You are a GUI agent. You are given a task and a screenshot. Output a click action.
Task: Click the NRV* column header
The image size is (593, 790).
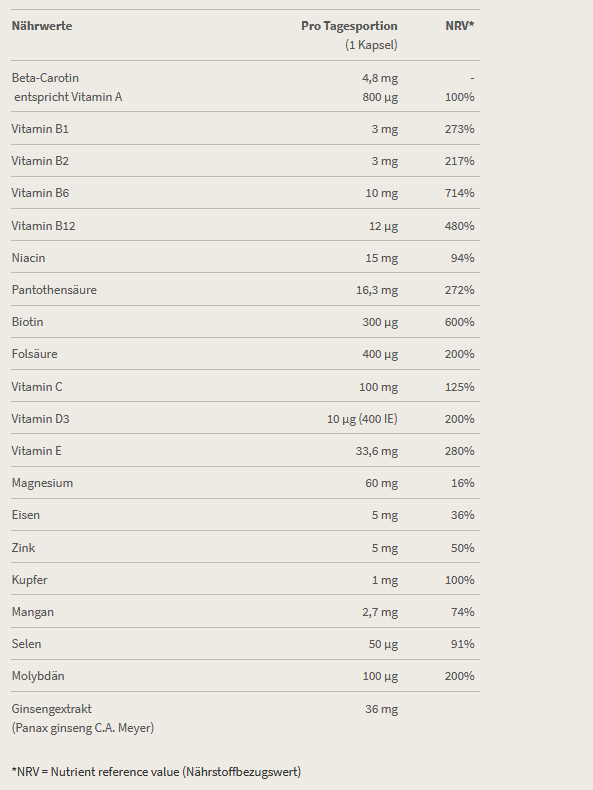point(459,26)
